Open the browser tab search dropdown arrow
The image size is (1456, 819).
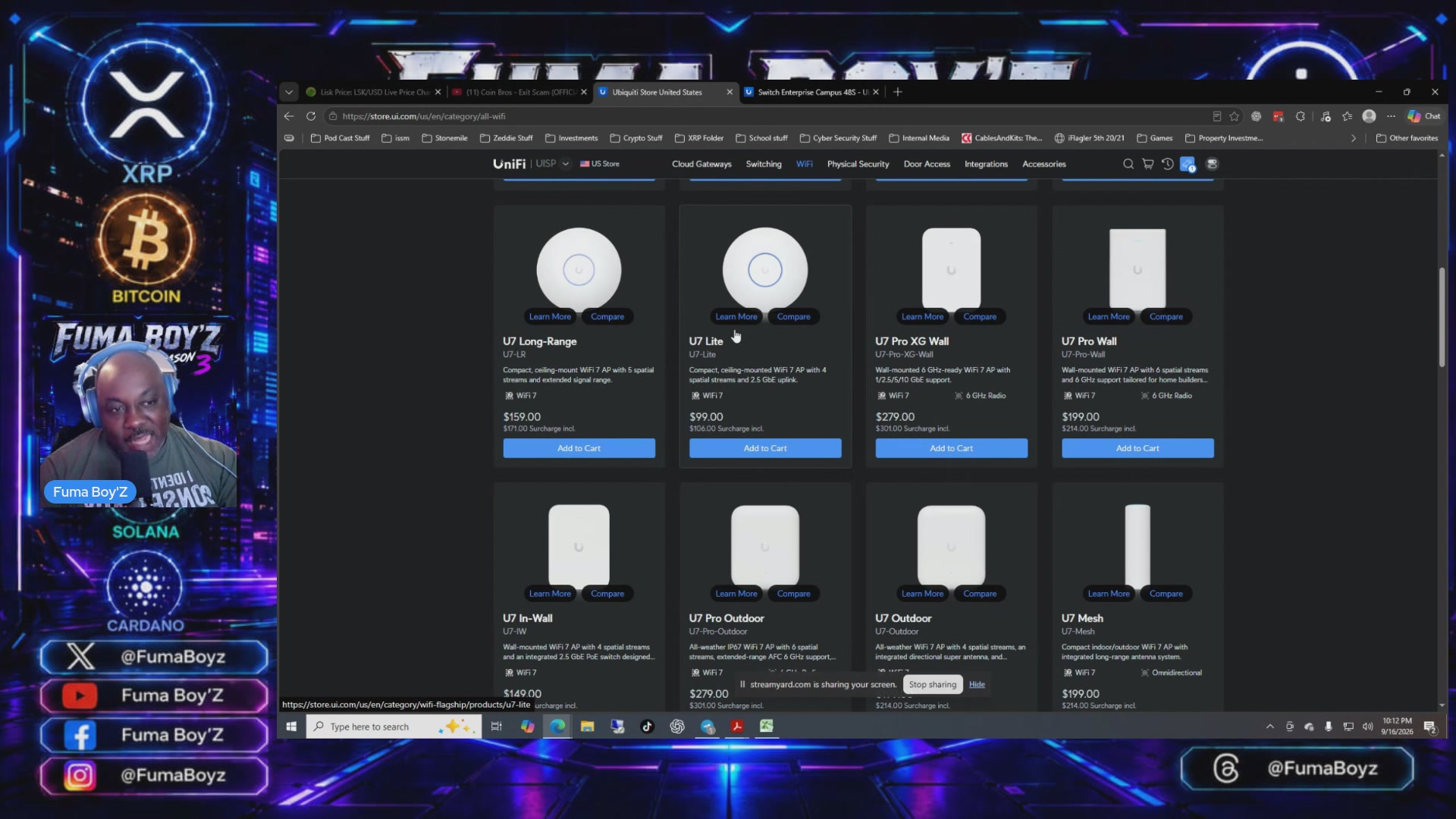tap(289, 92)
